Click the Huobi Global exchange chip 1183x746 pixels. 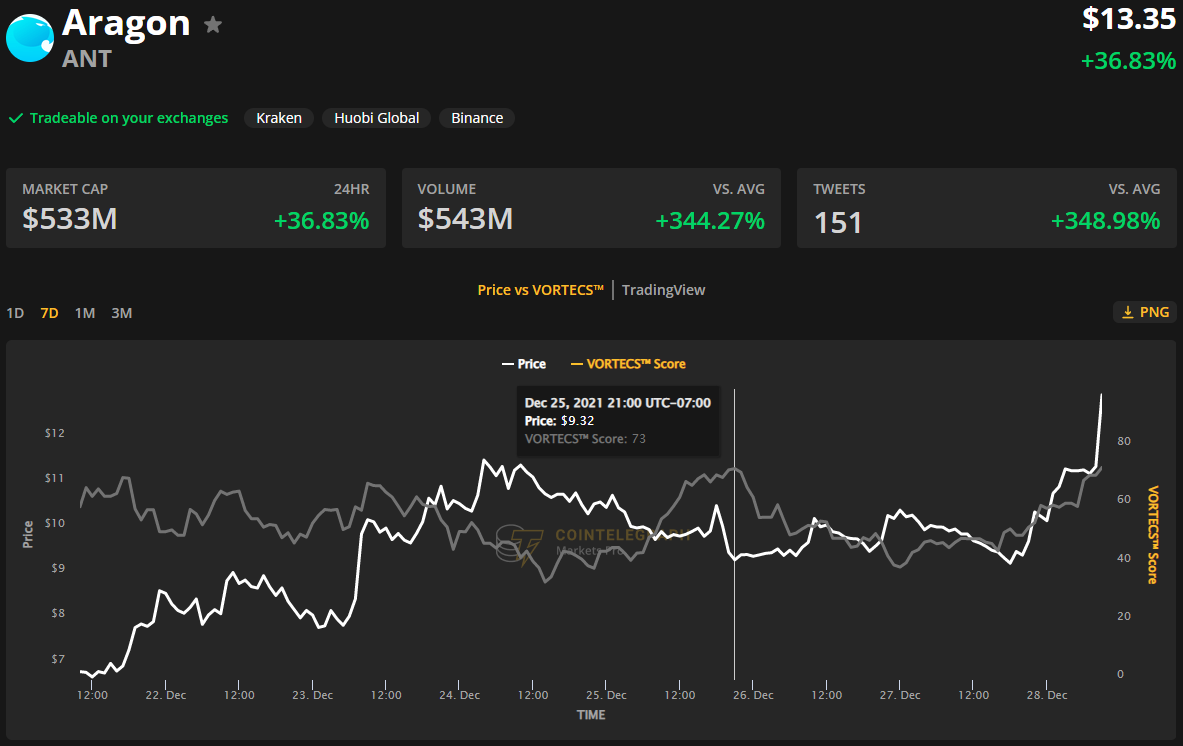click(x=377, y=118)
